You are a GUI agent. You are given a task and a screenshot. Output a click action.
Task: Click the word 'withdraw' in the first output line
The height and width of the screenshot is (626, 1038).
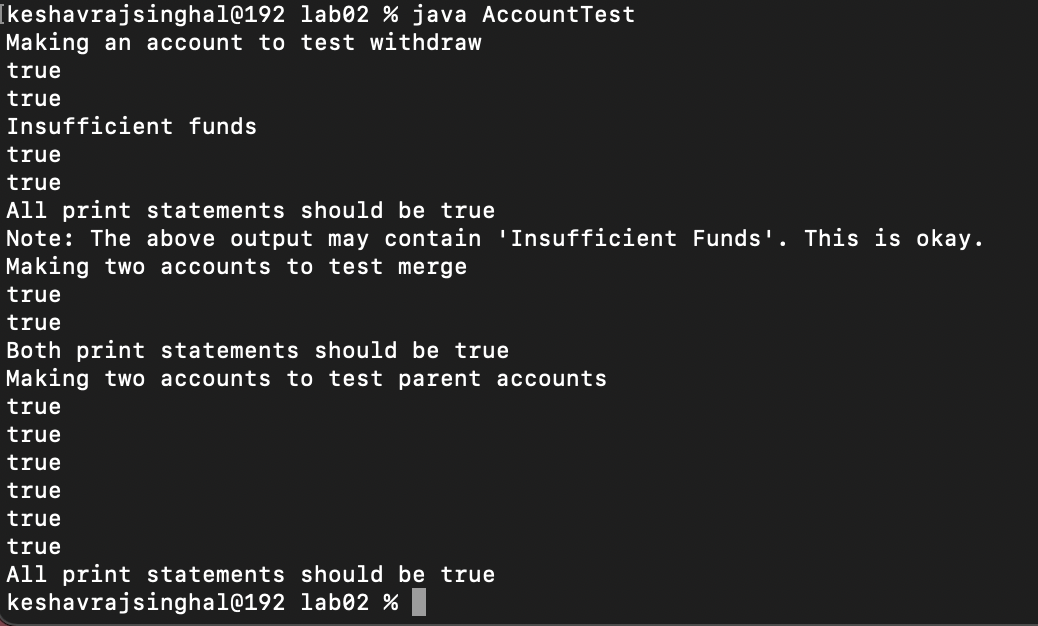pos(426,43)
